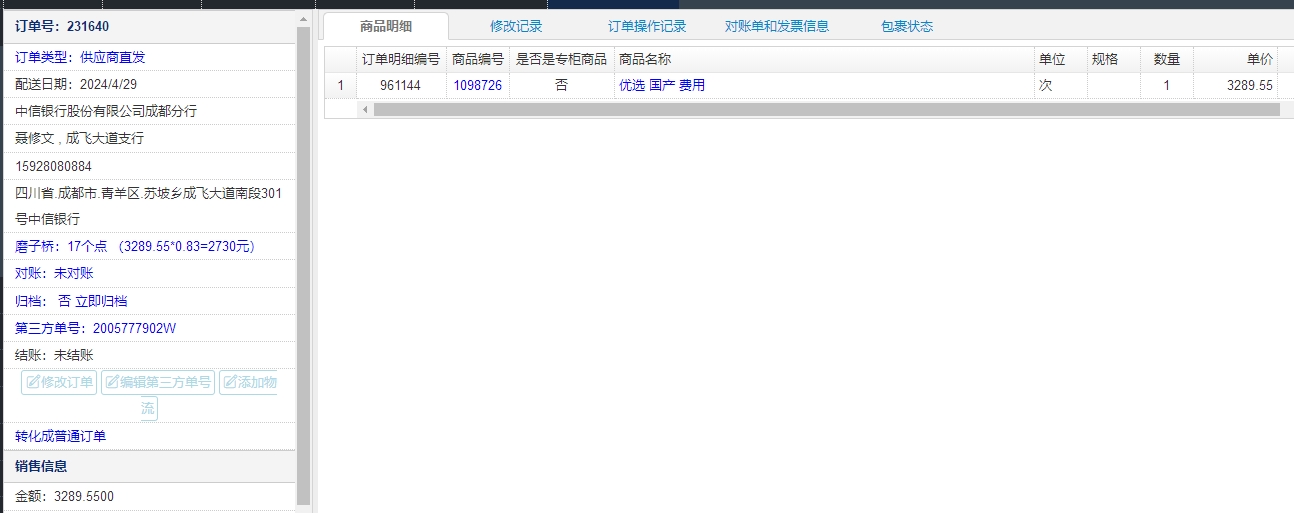Image resolution: width=1294 pixels, height=513 pixels.
Task: Select the cell 961144
Action: tap(400, 86)
